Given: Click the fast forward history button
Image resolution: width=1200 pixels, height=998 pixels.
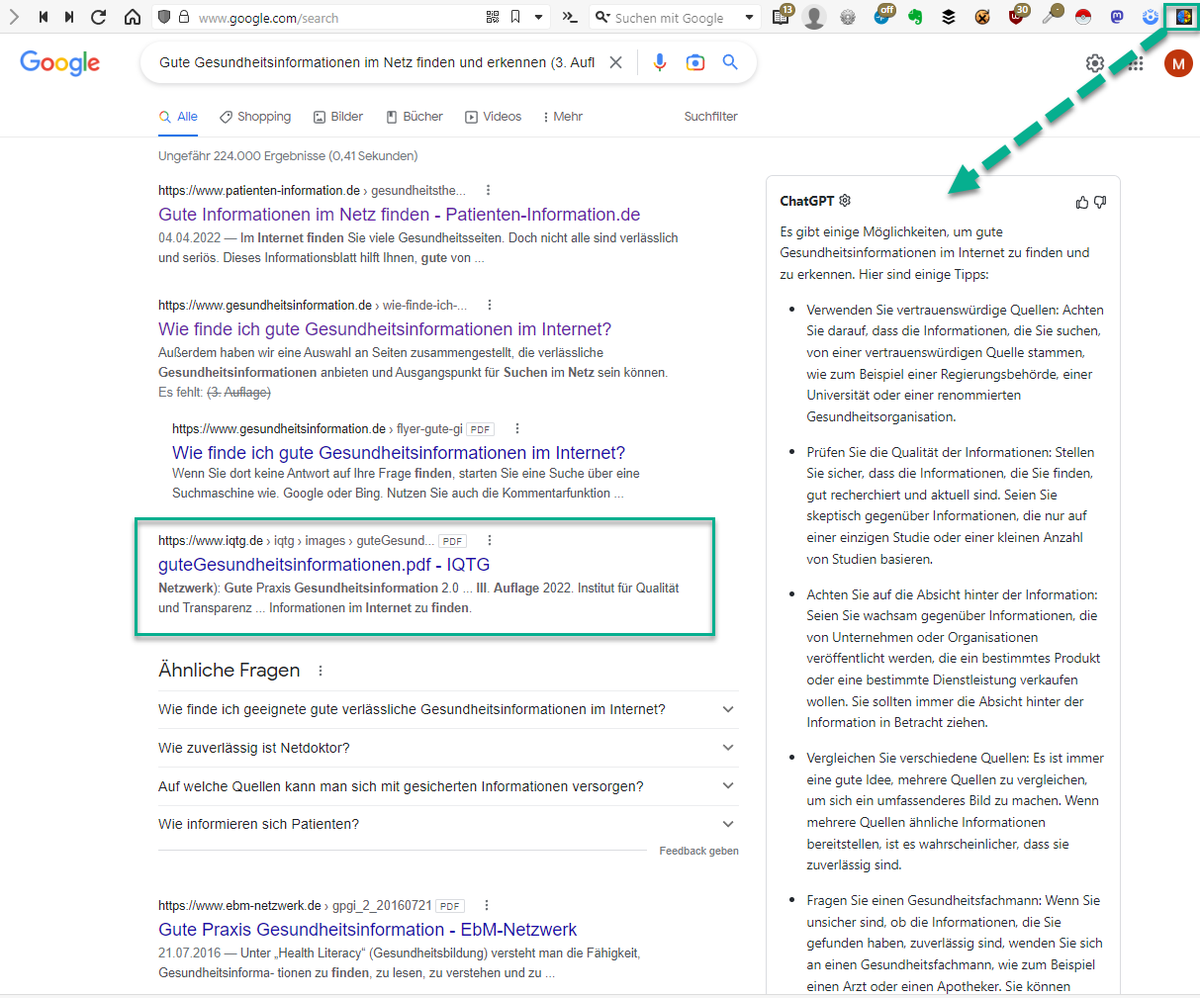Looking at the screenshot, I should pos(70,17).
